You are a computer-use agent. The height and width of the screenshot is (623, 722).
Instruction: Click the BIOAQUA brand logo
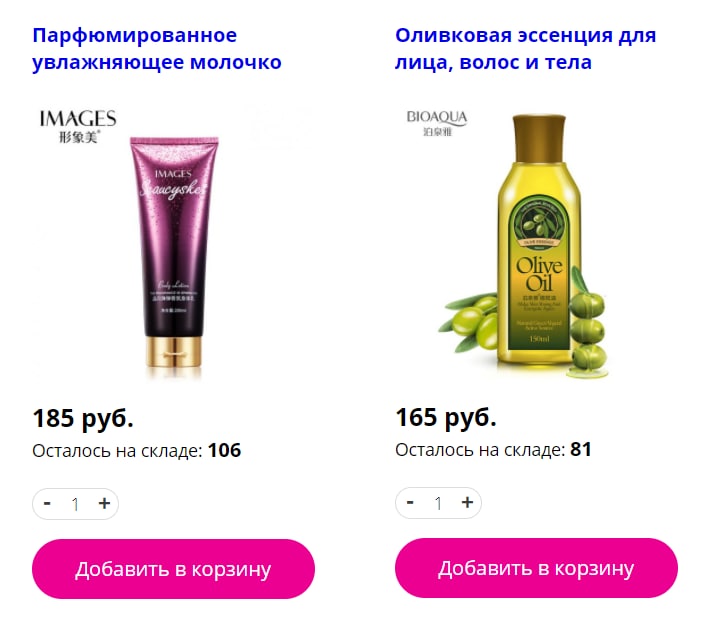point(437,123)
